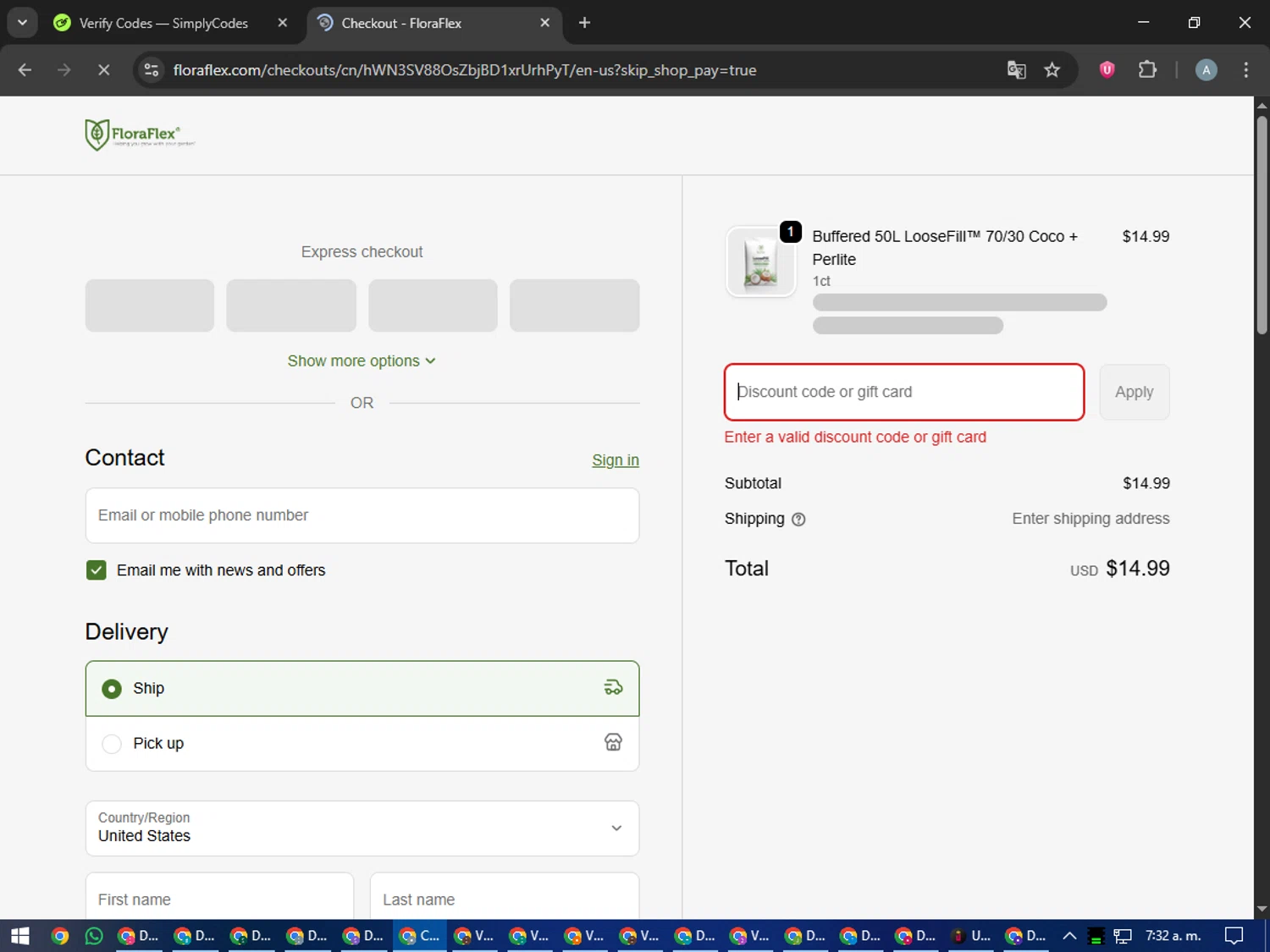
Task: Click the taskbar clock 7:32 a. m.
Action: click(1173, 936)
